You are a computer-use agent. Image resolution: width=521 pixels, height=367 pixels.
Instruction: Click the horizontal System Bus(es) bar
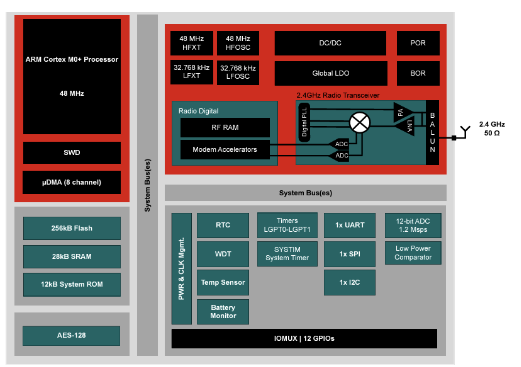306,193
